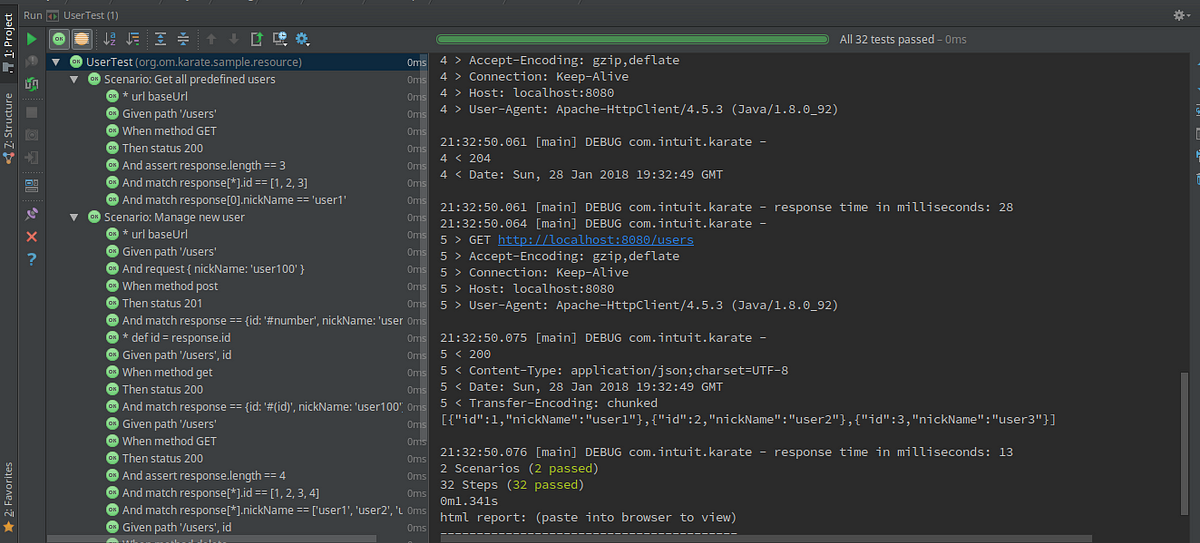
Task: Click console JSON response line with user1
Action: click(748, 419)
